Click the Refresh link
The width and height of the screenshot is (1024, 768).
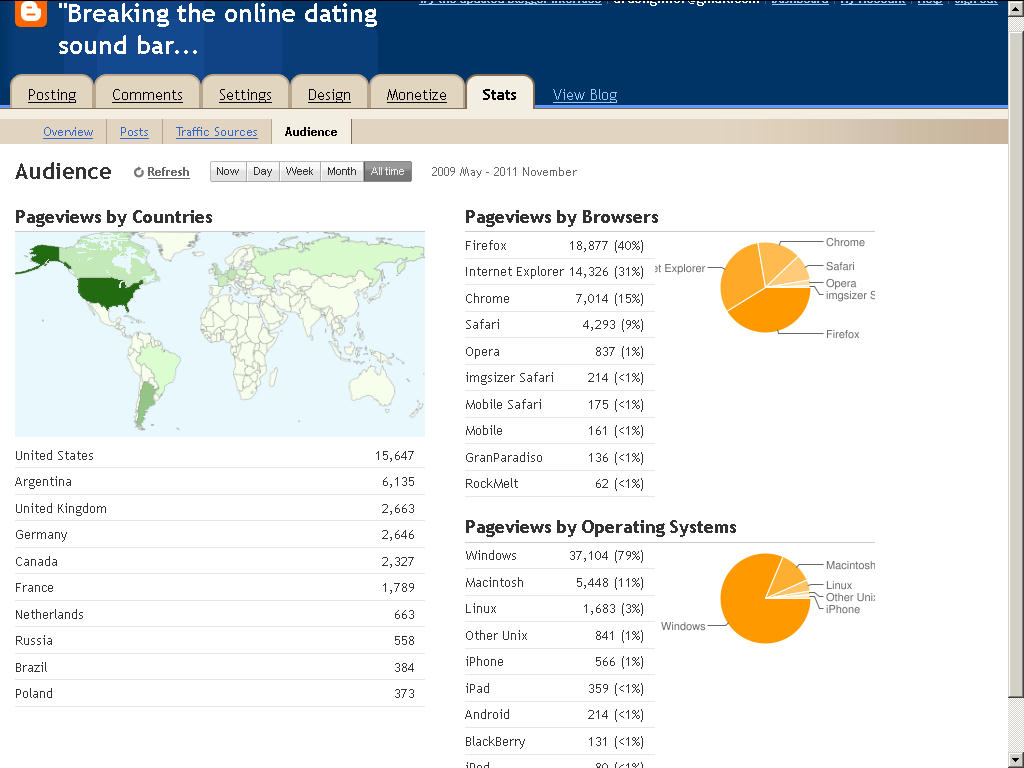click(x=168, y=172)
